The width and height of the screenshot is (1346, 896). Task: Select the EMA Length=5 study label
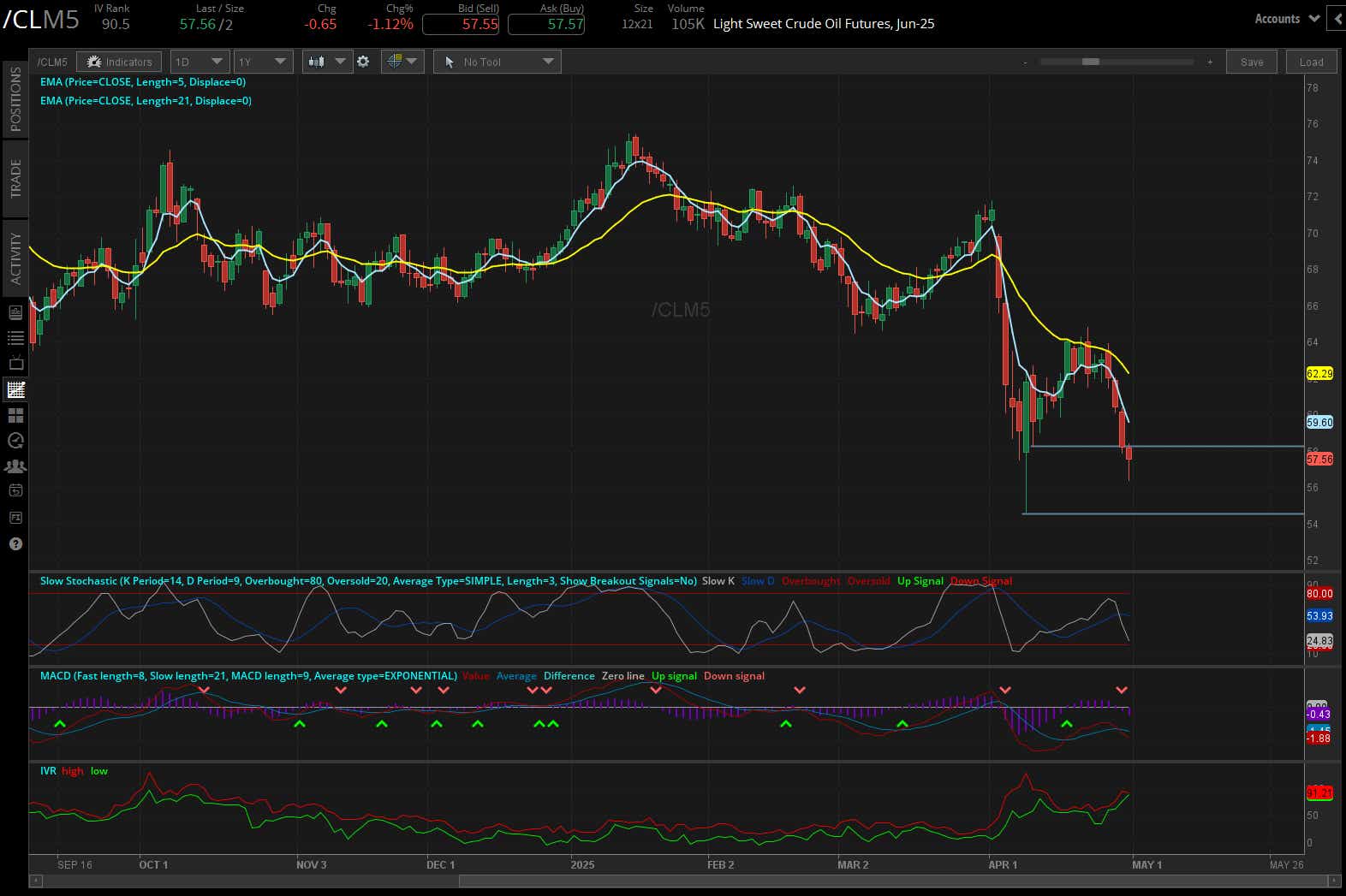[x=143, y=82]
